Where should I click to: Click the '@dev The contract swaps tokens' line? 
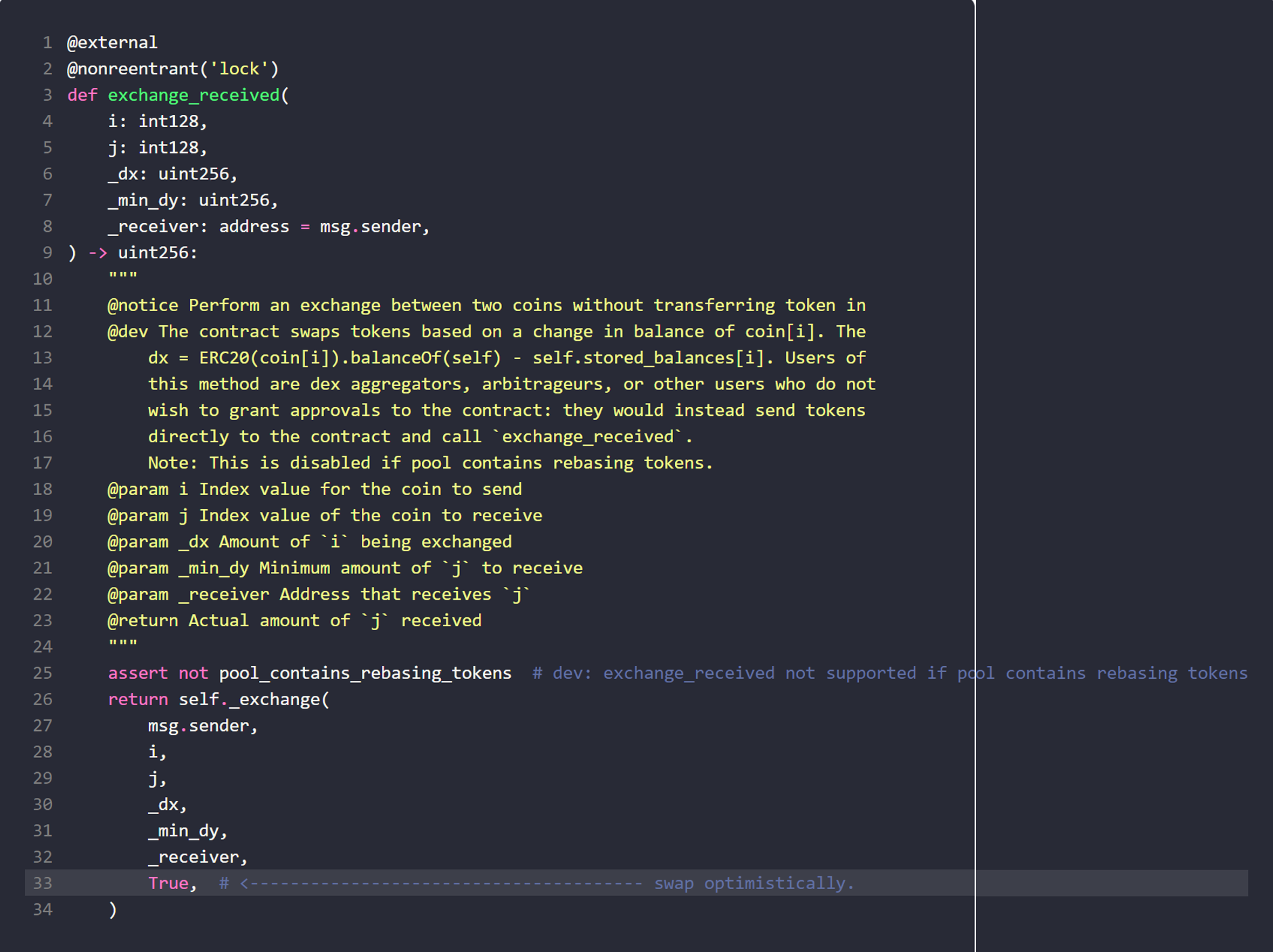pyautogui.click(x=487, y=332)
